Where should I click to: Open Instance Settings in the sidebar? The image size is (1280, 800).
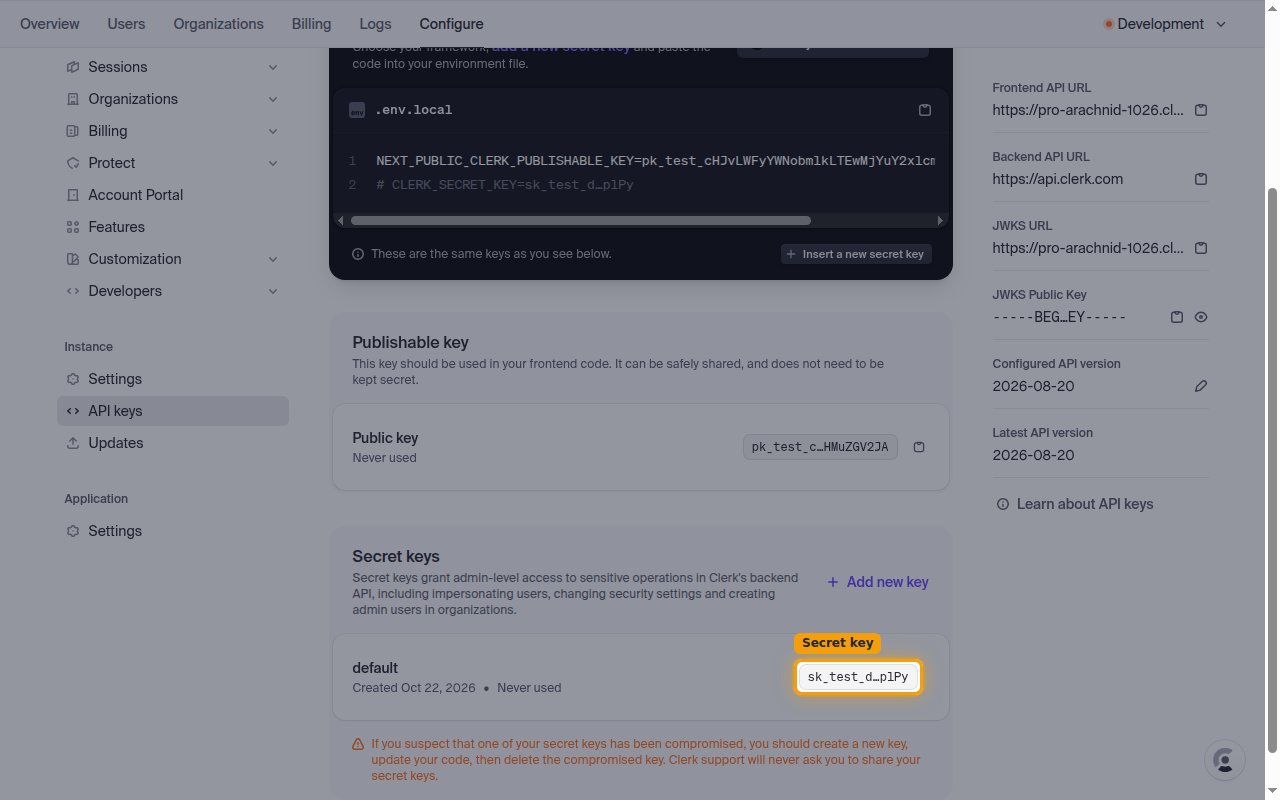tap(173, 379)
